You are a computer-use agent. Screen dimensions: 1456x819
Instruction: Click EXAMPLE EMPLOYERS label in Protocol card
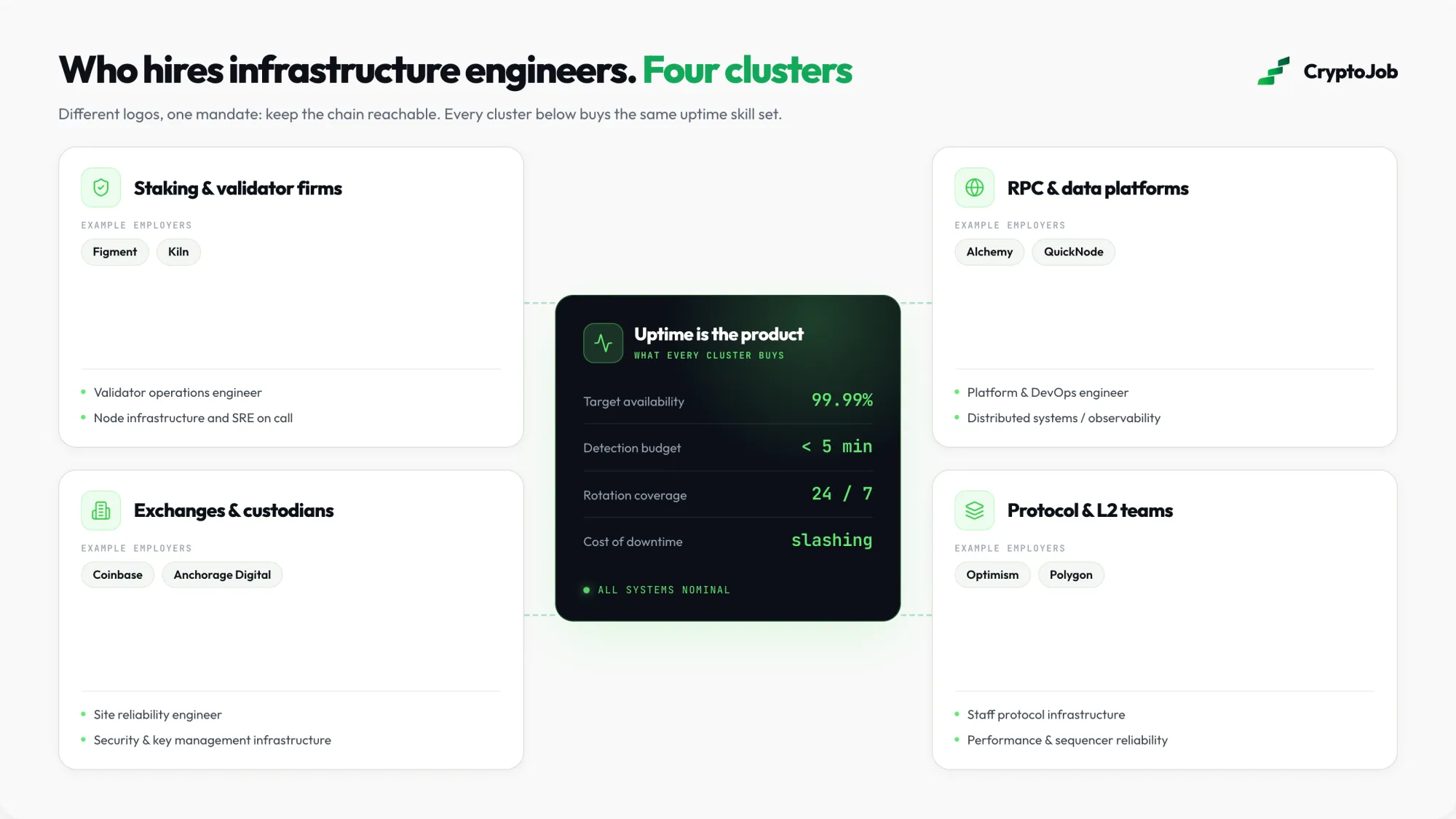pos(1010,548)
